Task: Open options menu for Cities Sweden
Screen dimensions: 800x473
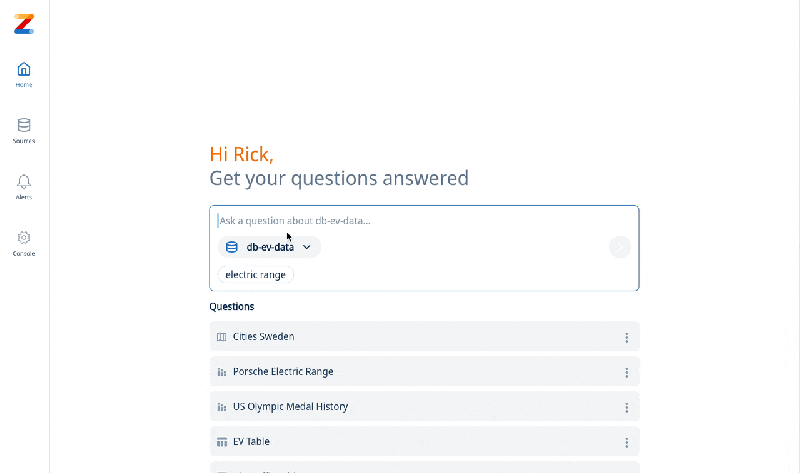Action: point(627,337)
